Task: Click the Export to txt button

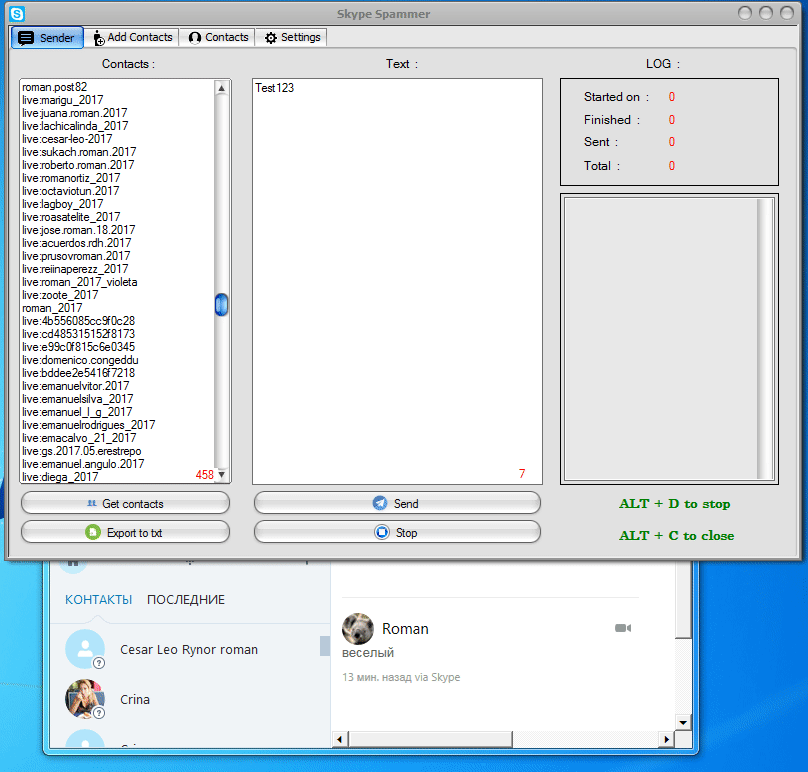Action: [125, 532]
